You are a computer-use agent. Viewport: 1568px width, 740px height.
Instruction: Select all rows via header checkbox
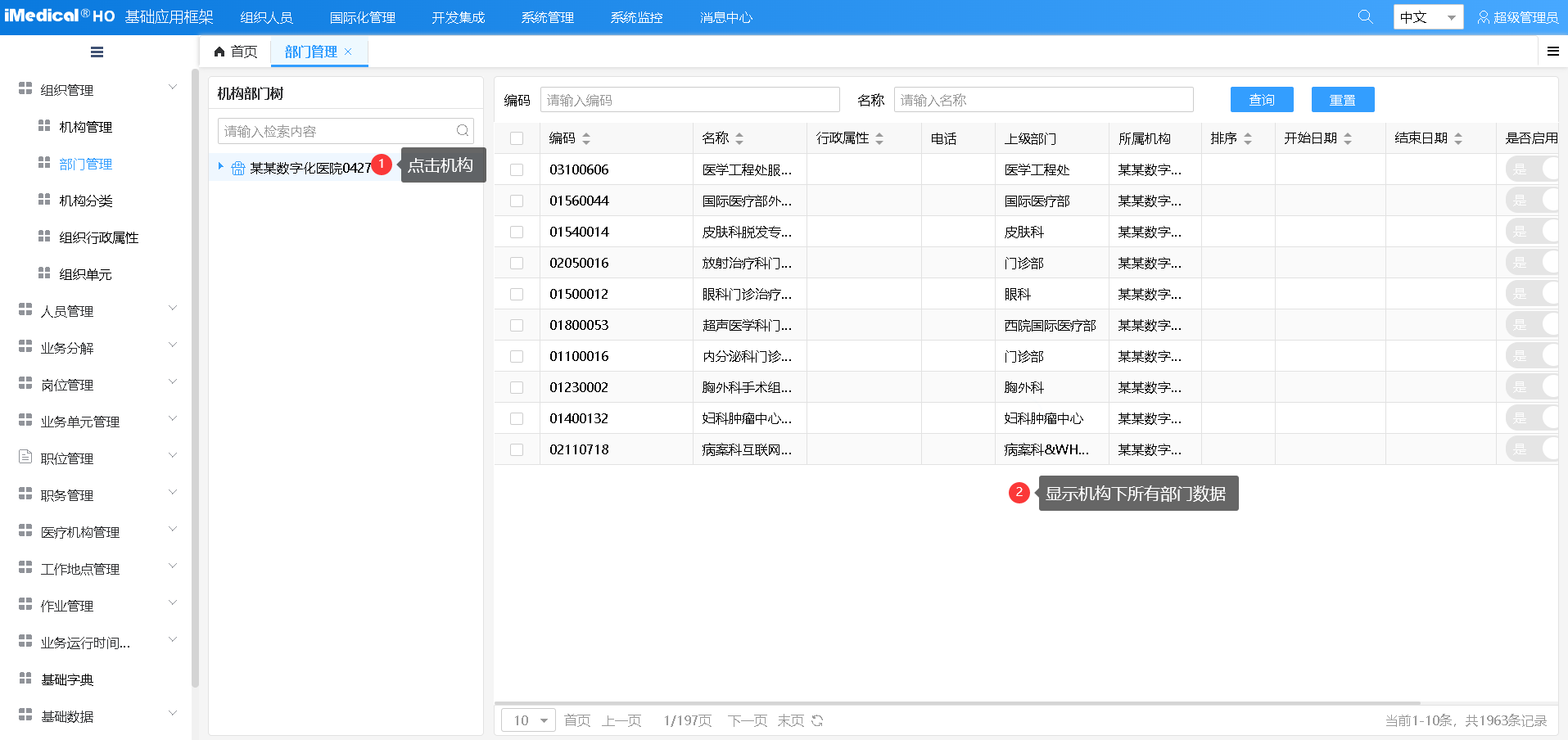(x=517, y=138)
